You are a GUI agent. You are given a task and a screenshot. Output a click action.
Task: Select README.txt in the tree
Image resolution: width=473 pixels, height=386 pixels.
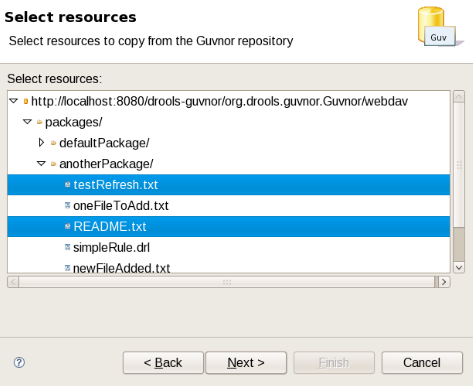click(229, 227)
